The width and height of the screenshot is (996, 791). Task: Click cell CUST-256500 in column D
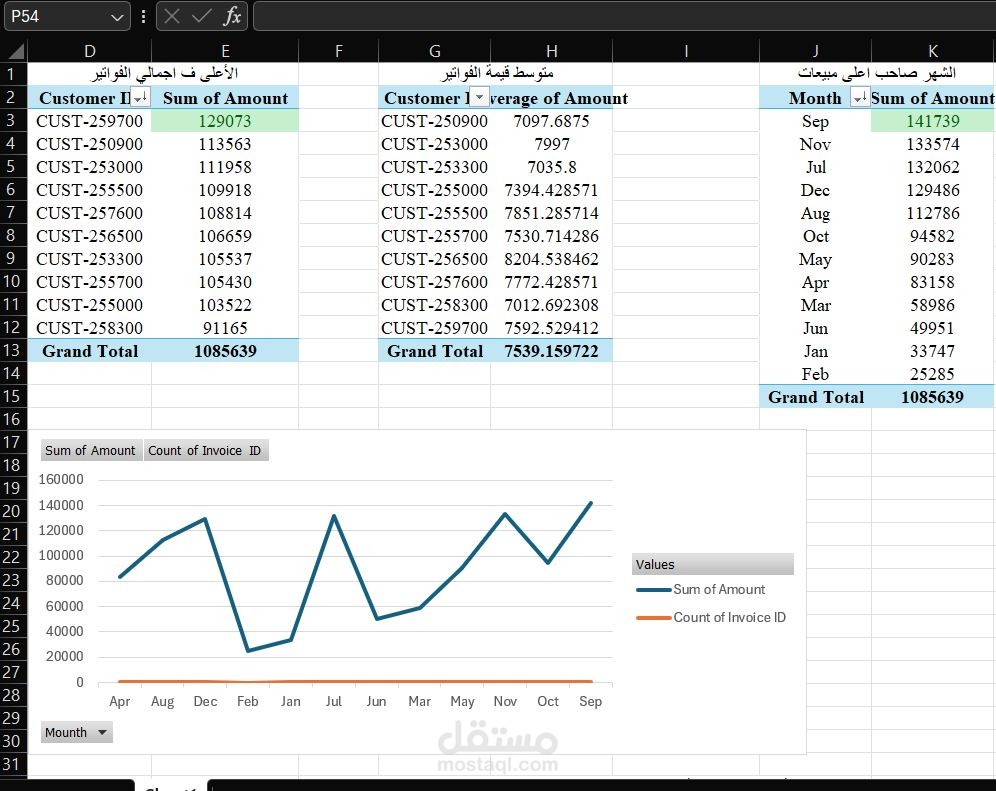(90, 236)
